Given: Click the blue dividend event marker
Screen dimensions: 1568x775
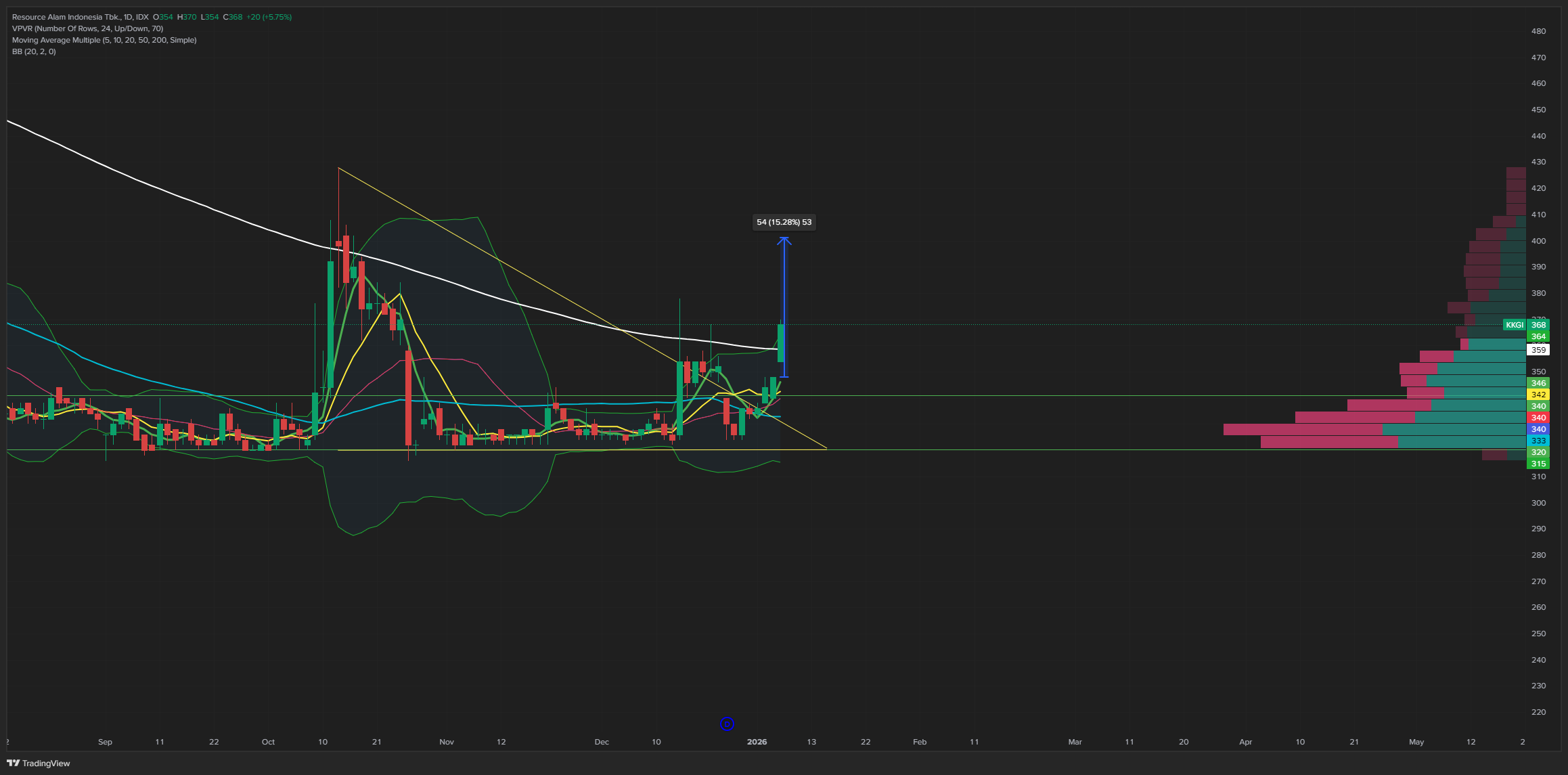Looking at the screenshot, I should click(727, 724).
